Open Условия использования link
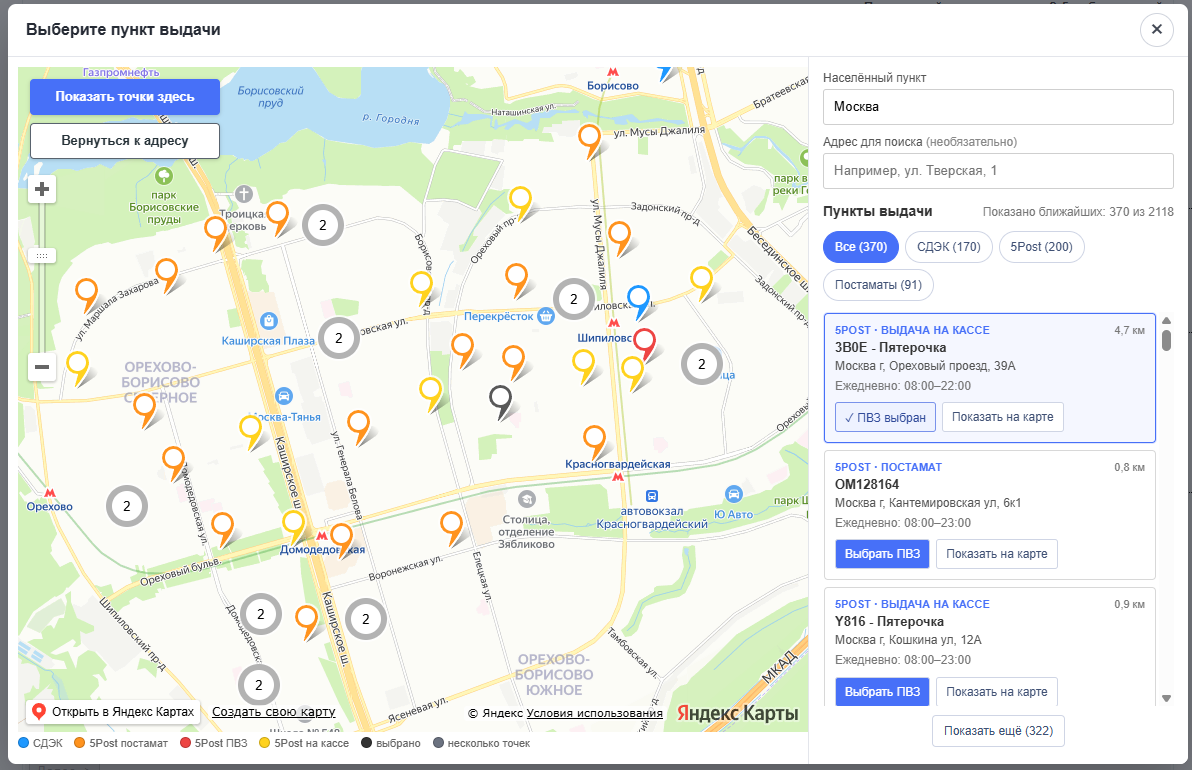 pos(594,714)
